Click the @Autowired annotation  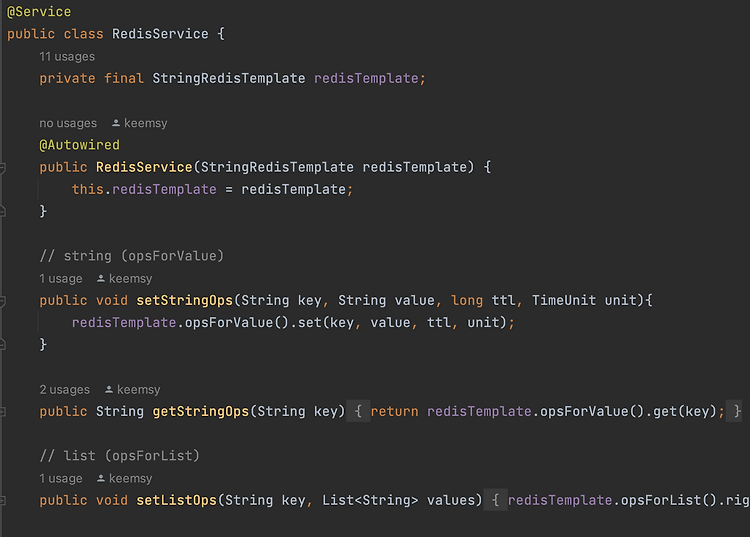tap(79, 145)
